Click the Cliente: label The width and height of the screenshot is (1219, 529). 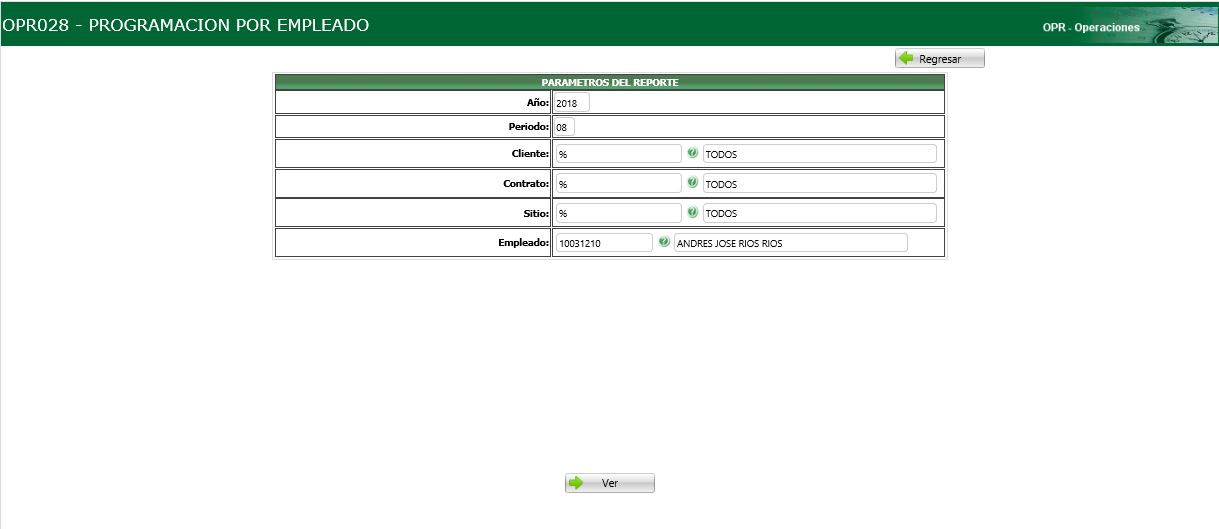pos(530,154)
